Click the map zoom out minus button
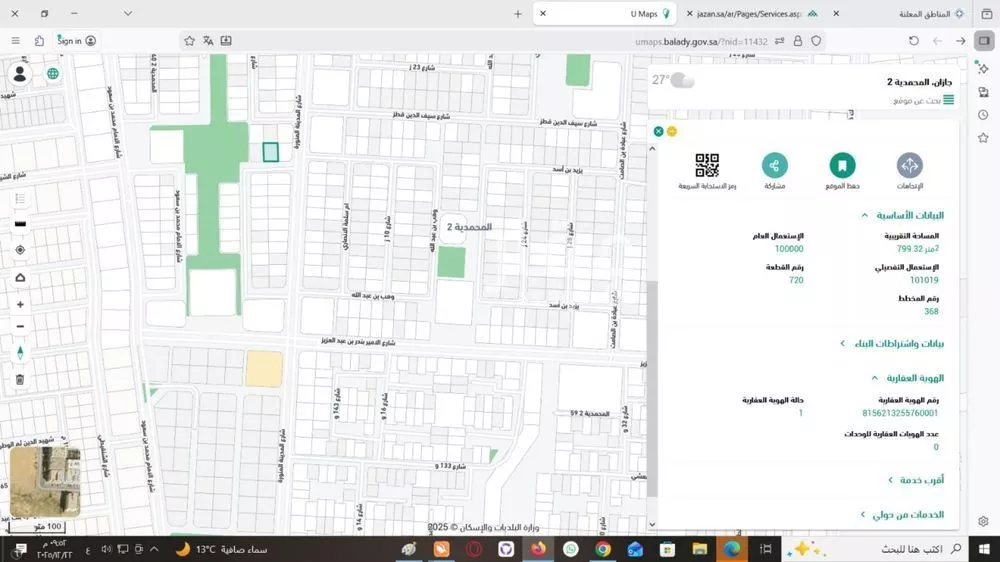 [20, 327]
